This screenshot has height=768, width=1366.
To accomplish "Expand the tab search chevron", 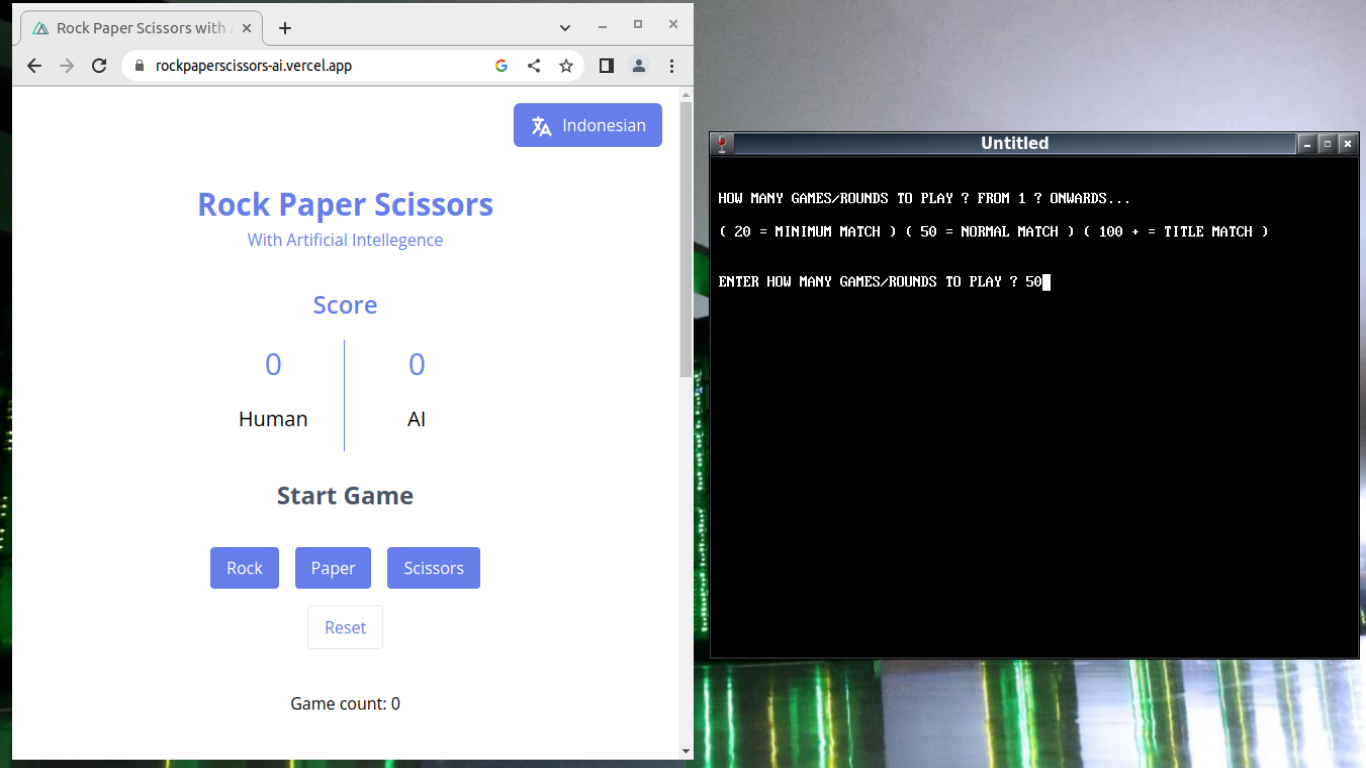I will tap(565, 28).
